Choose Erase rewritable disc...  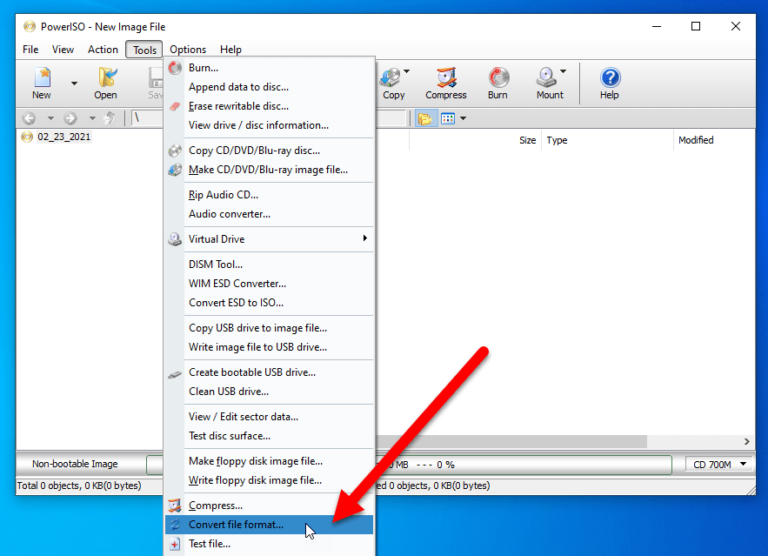click(269, 106)
